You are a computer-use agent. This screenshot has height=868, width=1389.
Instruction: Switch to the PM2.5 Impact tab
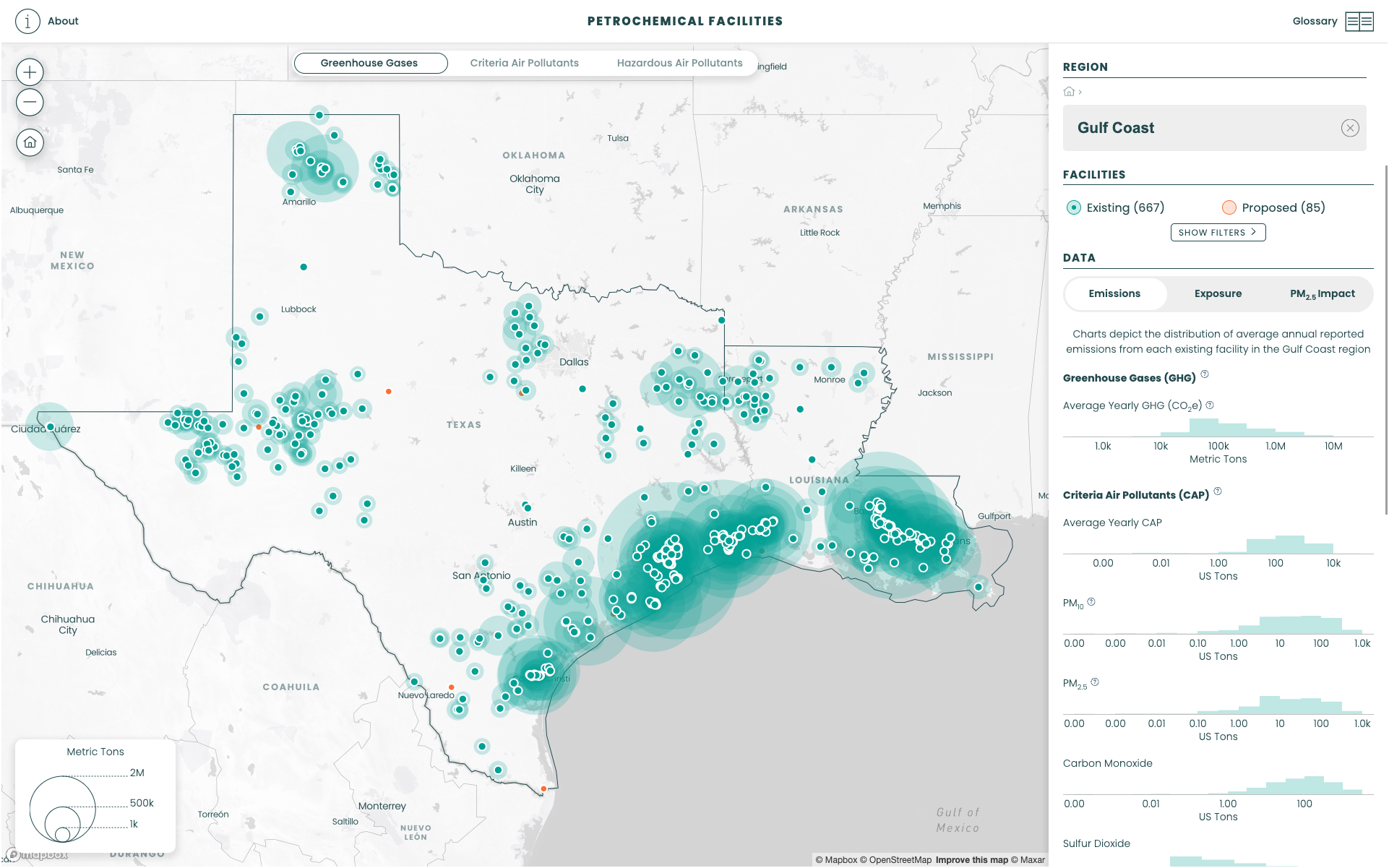[x=1322, y=293]
